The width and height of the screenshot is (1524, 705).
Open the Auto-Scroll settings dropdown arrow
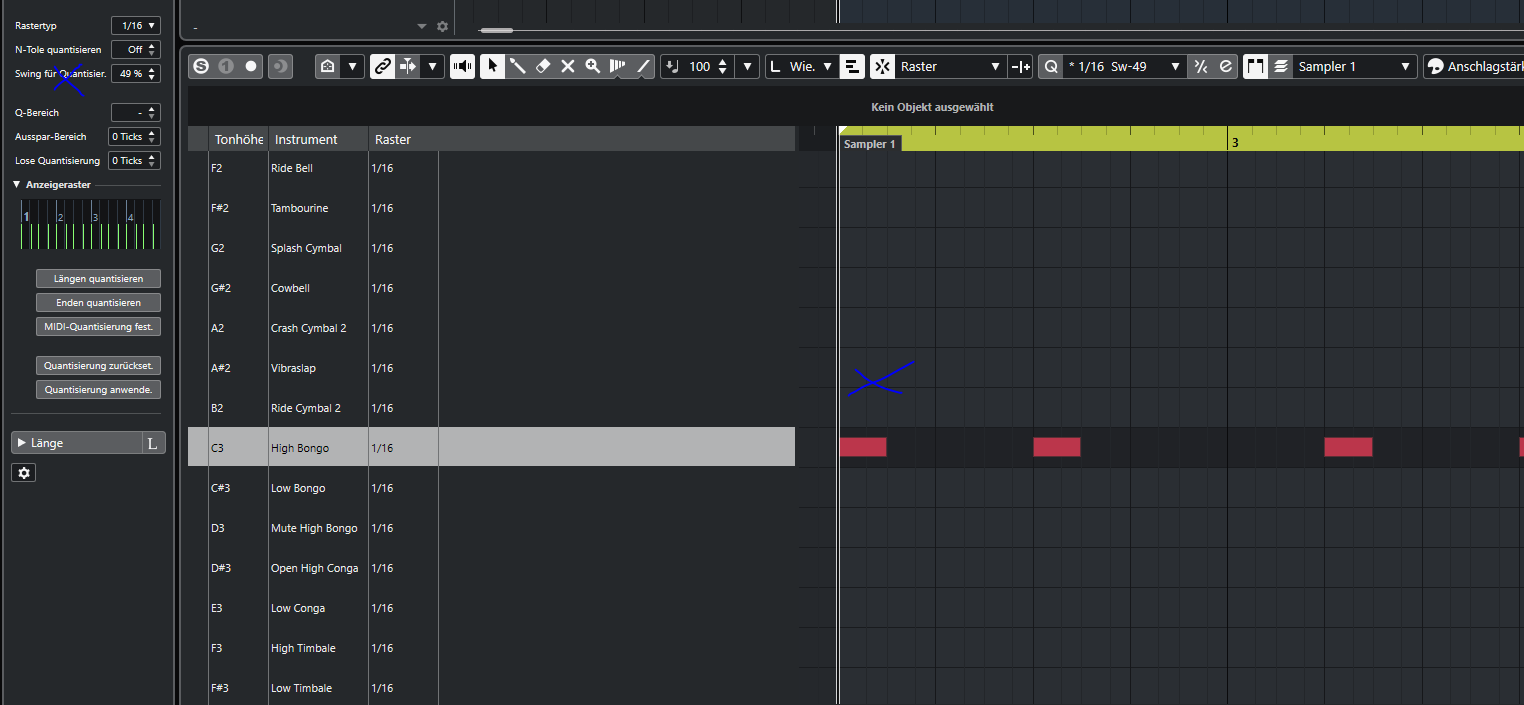pyautogui.click(x=432, y=66)
